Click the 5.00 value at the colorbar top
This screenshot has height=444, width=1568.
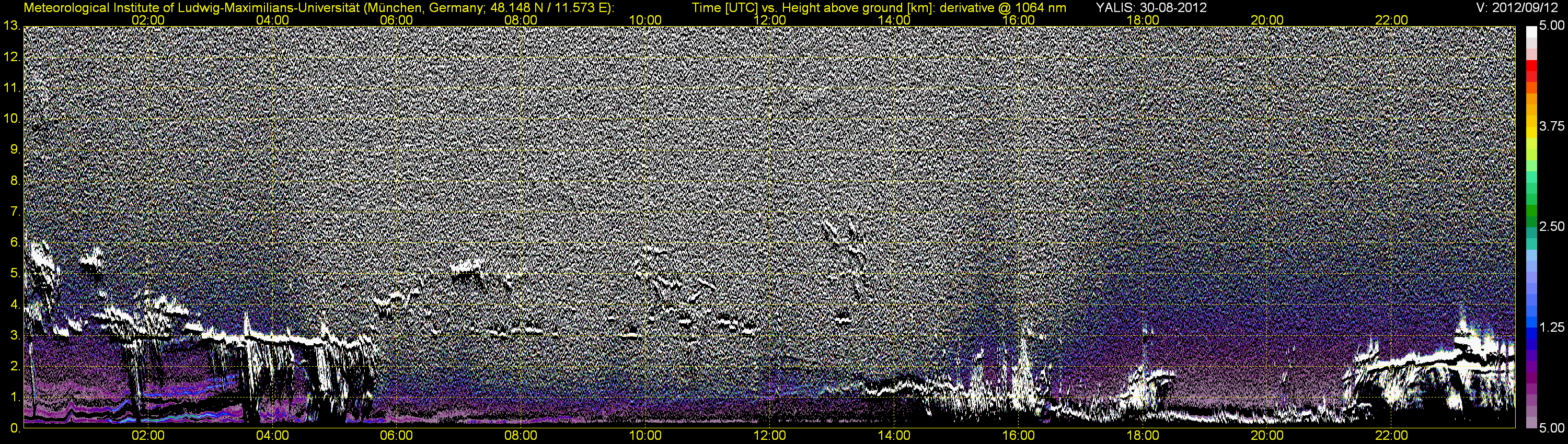[x=1552, y=26]
